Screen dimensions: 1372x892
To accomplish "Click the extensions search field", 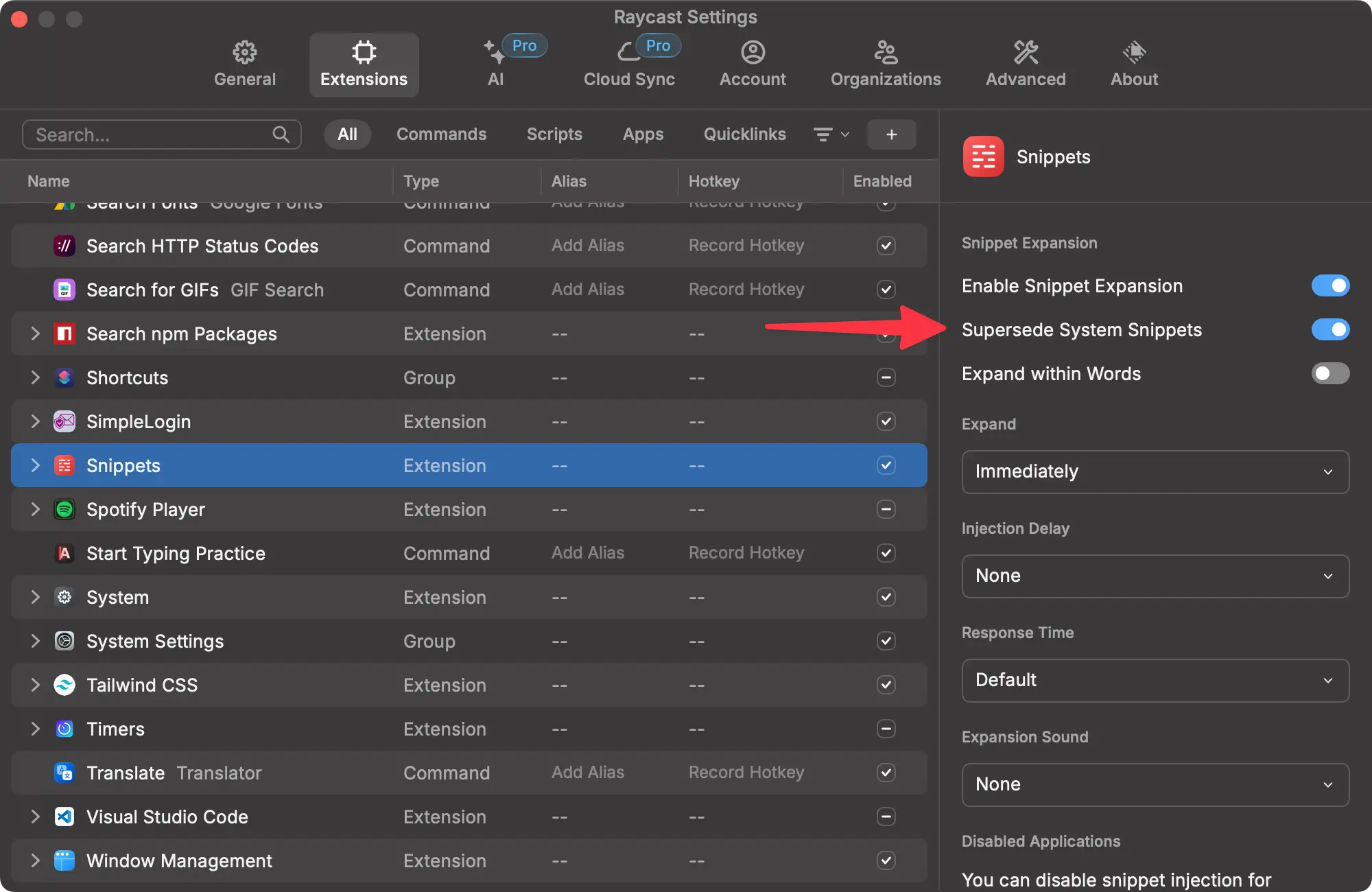I will click(x=161, y=134).
